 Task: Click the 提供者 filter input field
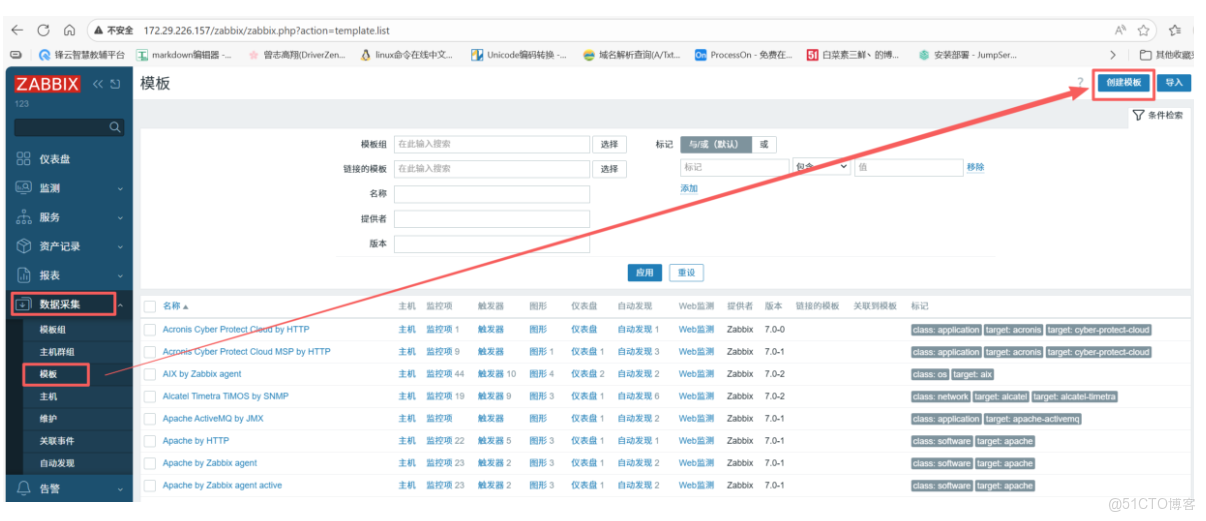(x=492, y=219)
